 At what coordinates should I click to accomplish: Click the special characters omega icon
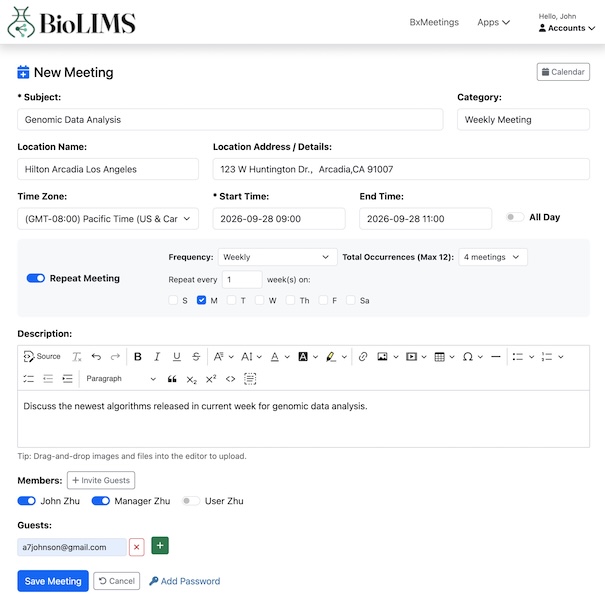[x=468, y=357]
